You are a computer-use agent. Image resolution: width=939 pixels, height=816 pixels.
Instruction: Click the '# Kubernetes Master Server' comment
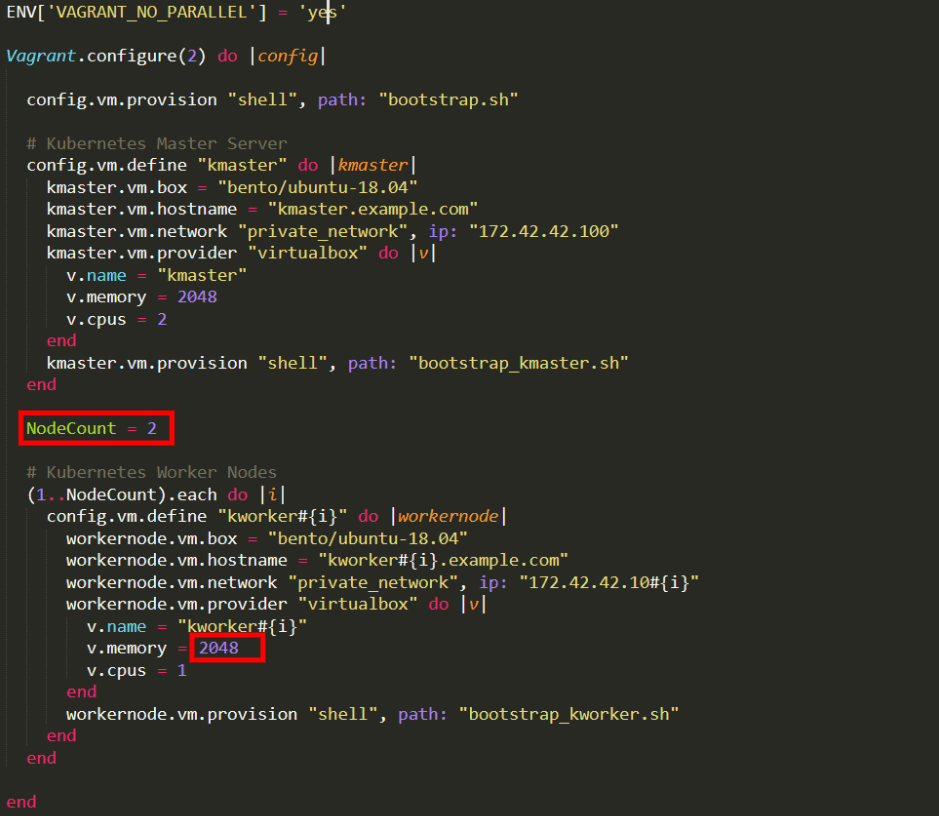tap(157, 144)
